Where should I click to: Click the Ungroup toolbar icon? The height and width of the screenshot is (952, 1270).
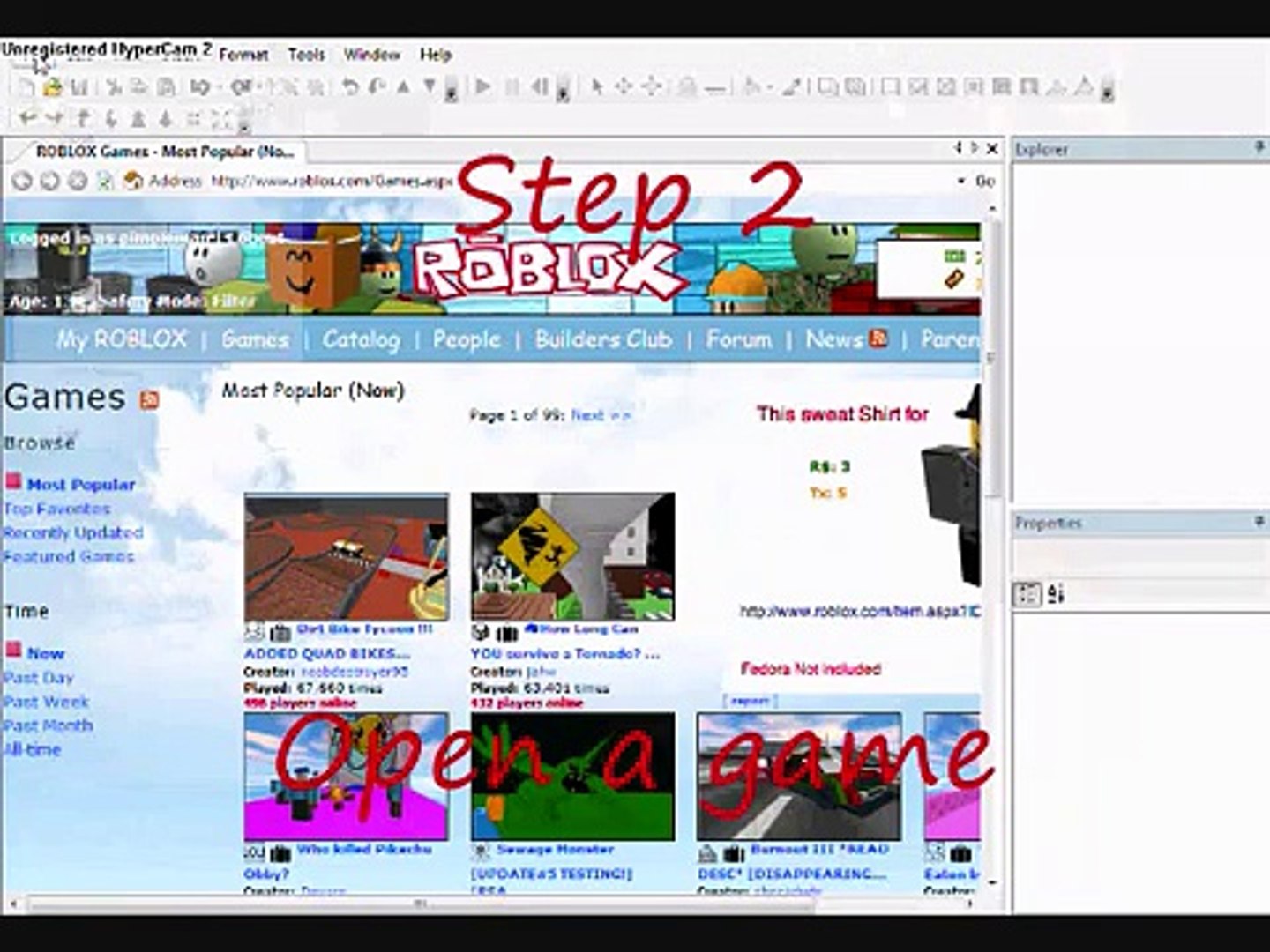click(x=855, y=87)
